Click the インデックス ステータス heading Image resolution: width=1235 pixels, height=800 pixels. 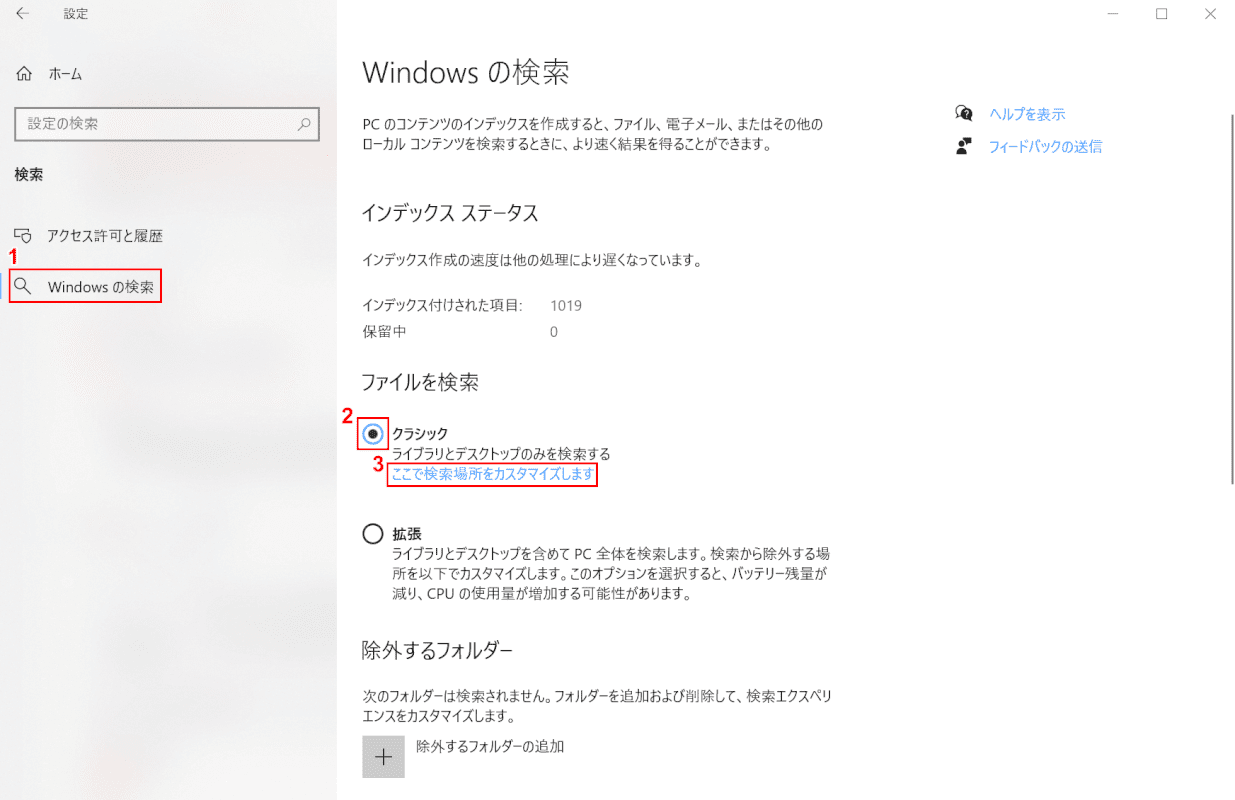coord(450,213)
